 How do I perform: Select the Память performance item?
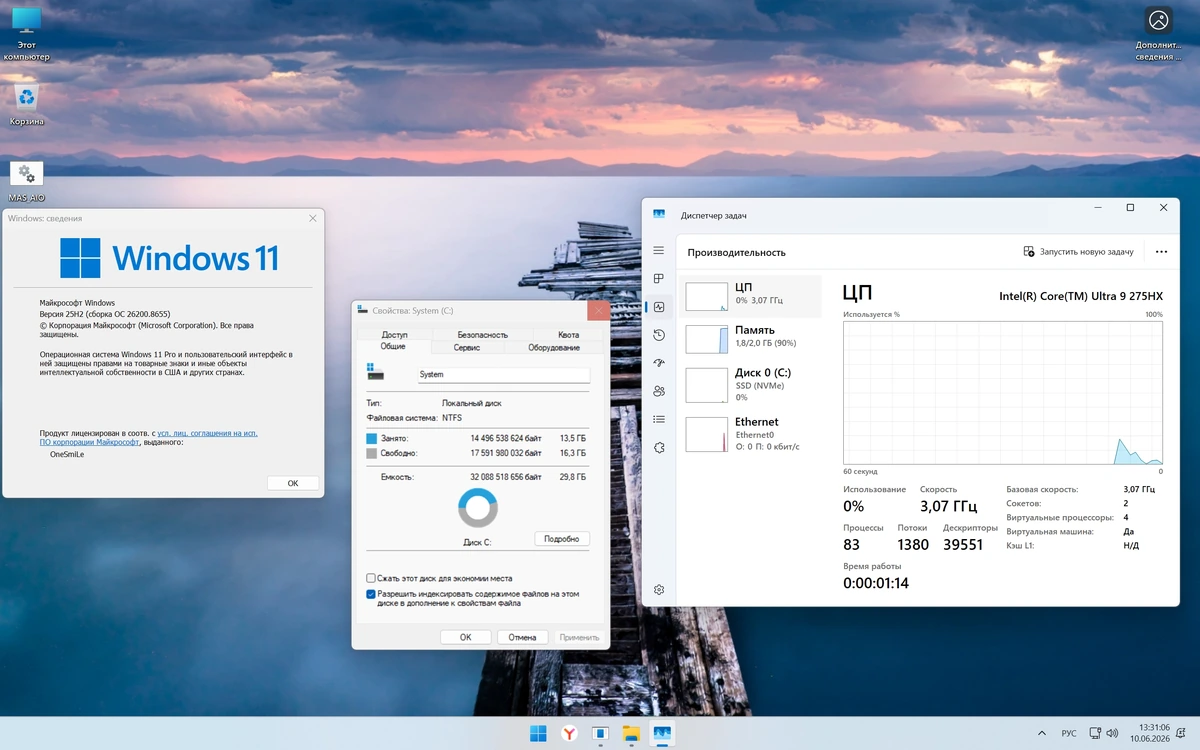coord(750,338)
